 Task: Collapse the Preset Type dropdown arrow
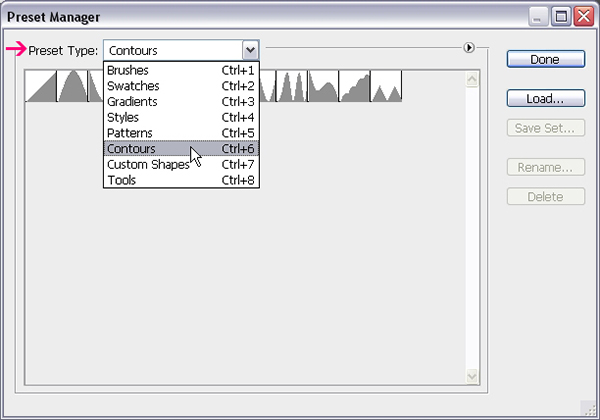(x=251, y=50)
